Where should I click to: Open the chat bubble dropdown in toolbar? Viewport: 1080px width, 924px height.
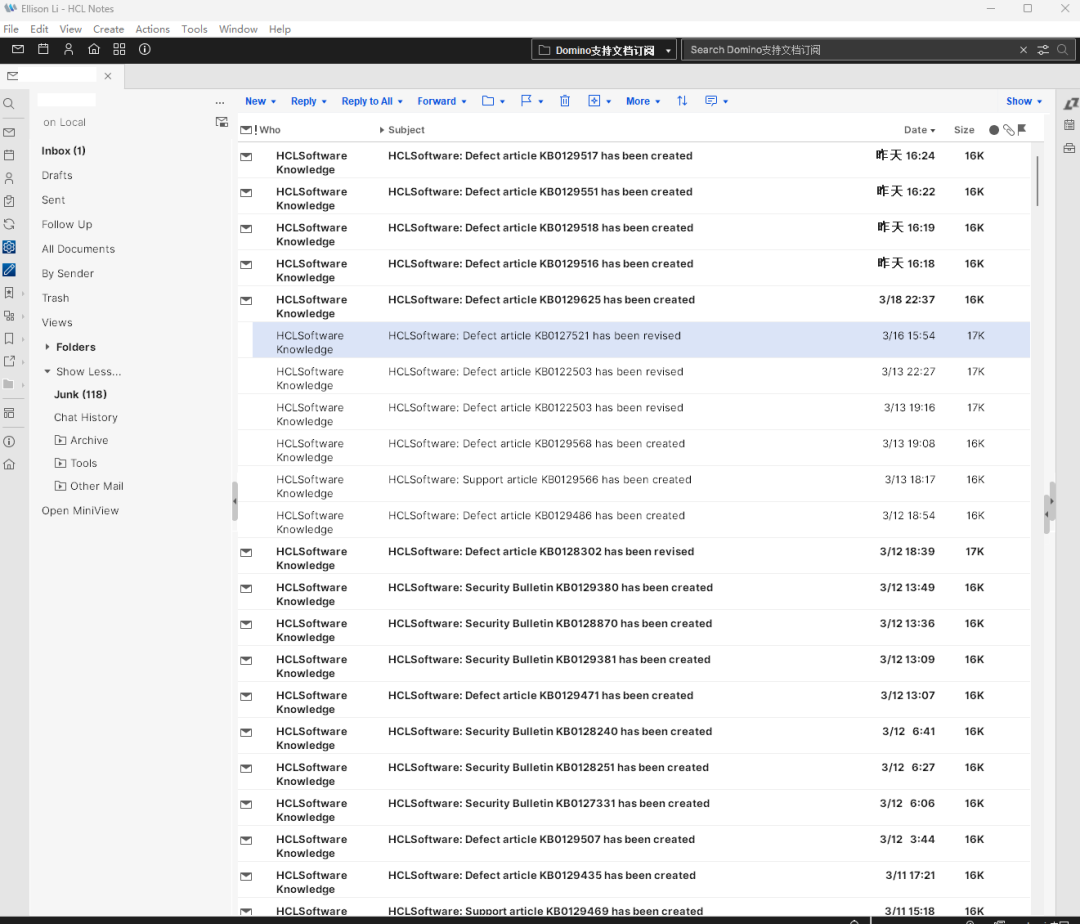716,101
